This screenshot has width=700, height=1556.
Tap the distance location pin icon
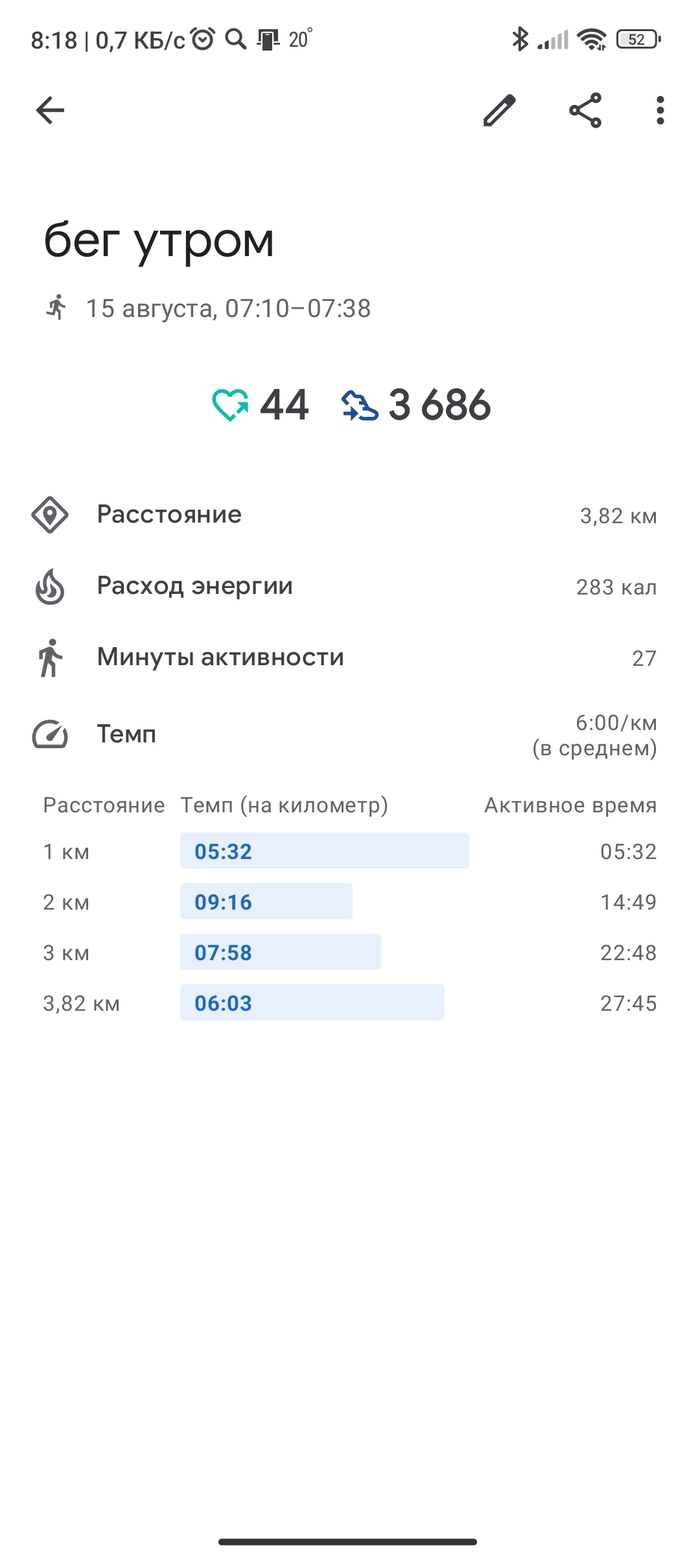click(50, 515)
